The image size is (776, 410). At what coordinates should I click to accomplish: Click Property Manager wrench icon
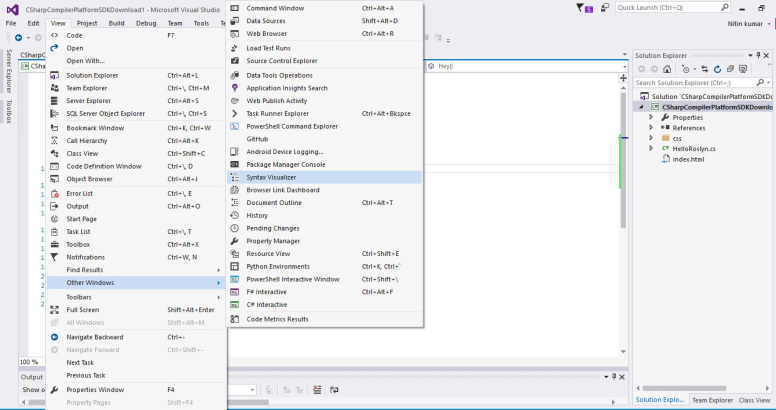pos(235,241)
